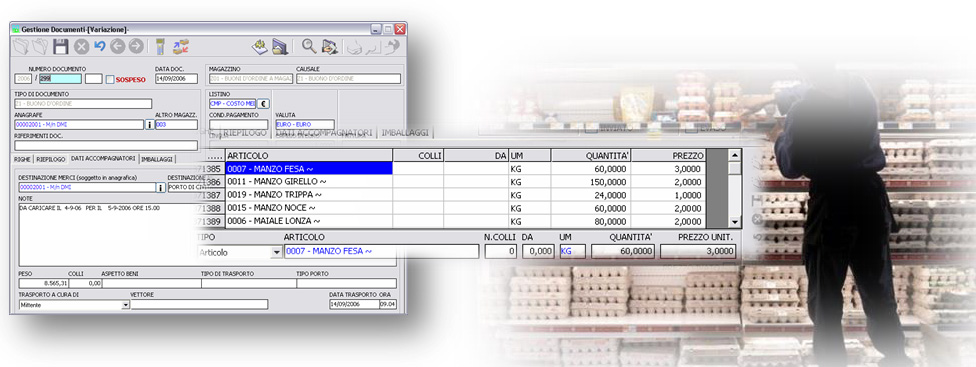
Task: Click the DATA DOC. date field
Action: 176,79
